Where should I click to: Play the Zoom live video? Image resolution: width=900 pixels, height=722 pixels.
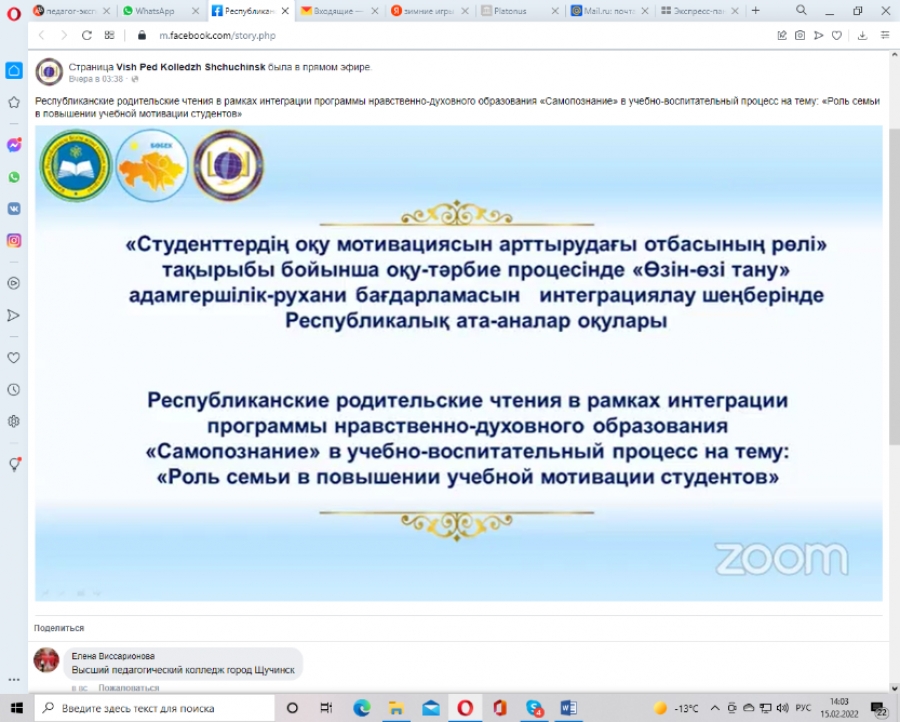click(459, 363)
